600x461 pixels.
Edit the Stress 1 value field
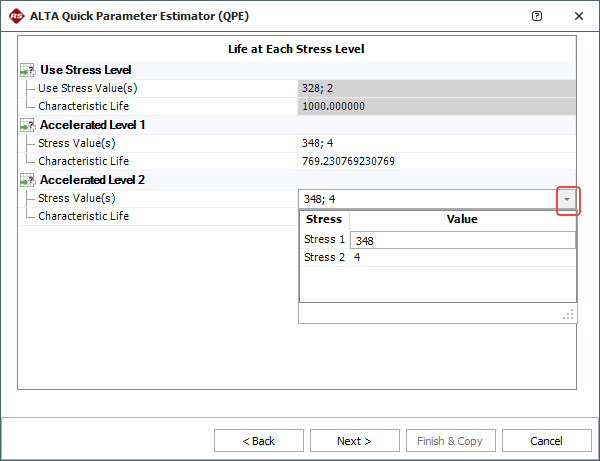click(462, 240)
